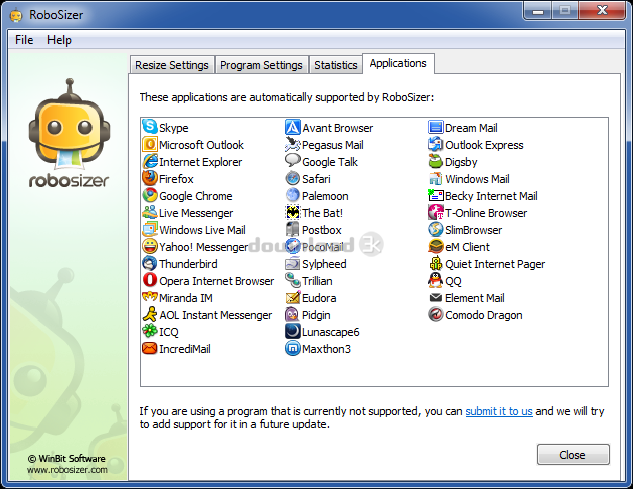This screenshot has height=489, width=633.
Task: Click the Pidgin icon
Action: point(293,314)
